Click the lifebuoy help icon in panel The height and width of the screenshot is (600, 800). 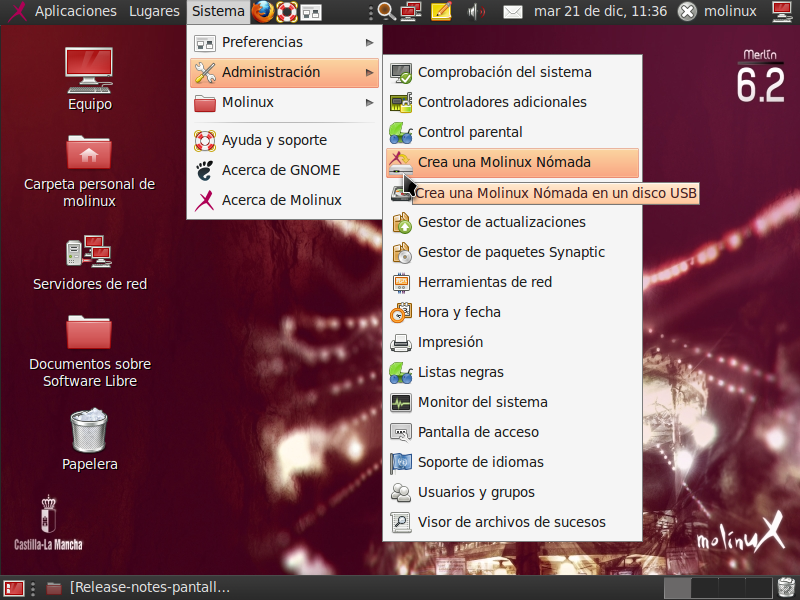tap(287, 12)
